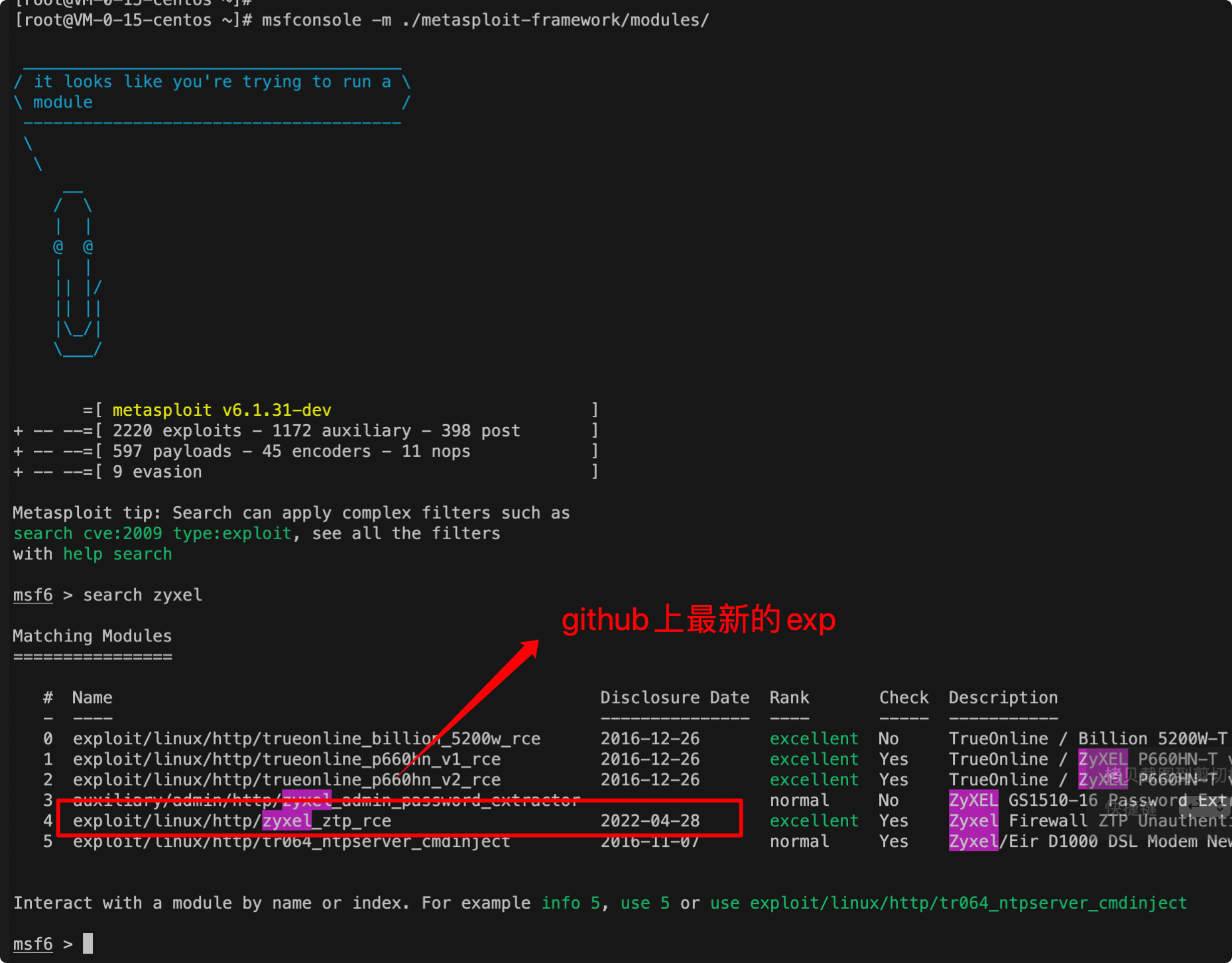Image resolution: width=1232 pixels, height=963 pixels.
Task: Click the 'search zyxel' command text
Action: [x=143, y=595]
